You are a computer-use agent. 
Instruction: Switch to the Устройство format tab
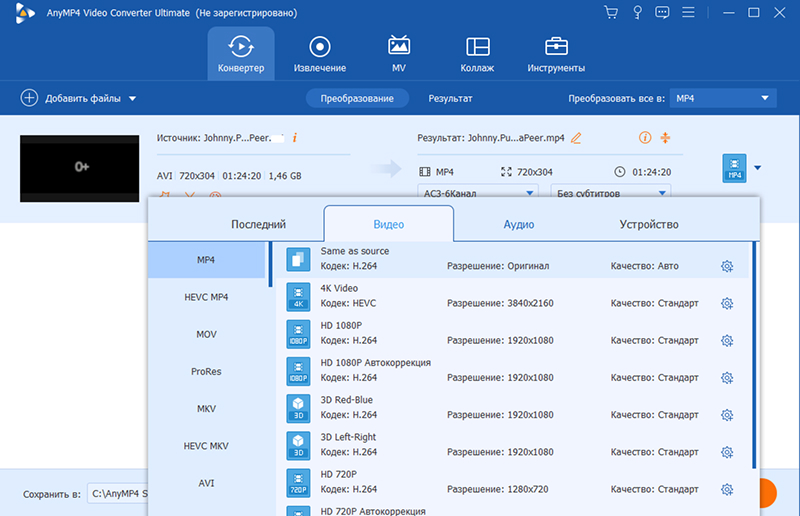[648, 224]
